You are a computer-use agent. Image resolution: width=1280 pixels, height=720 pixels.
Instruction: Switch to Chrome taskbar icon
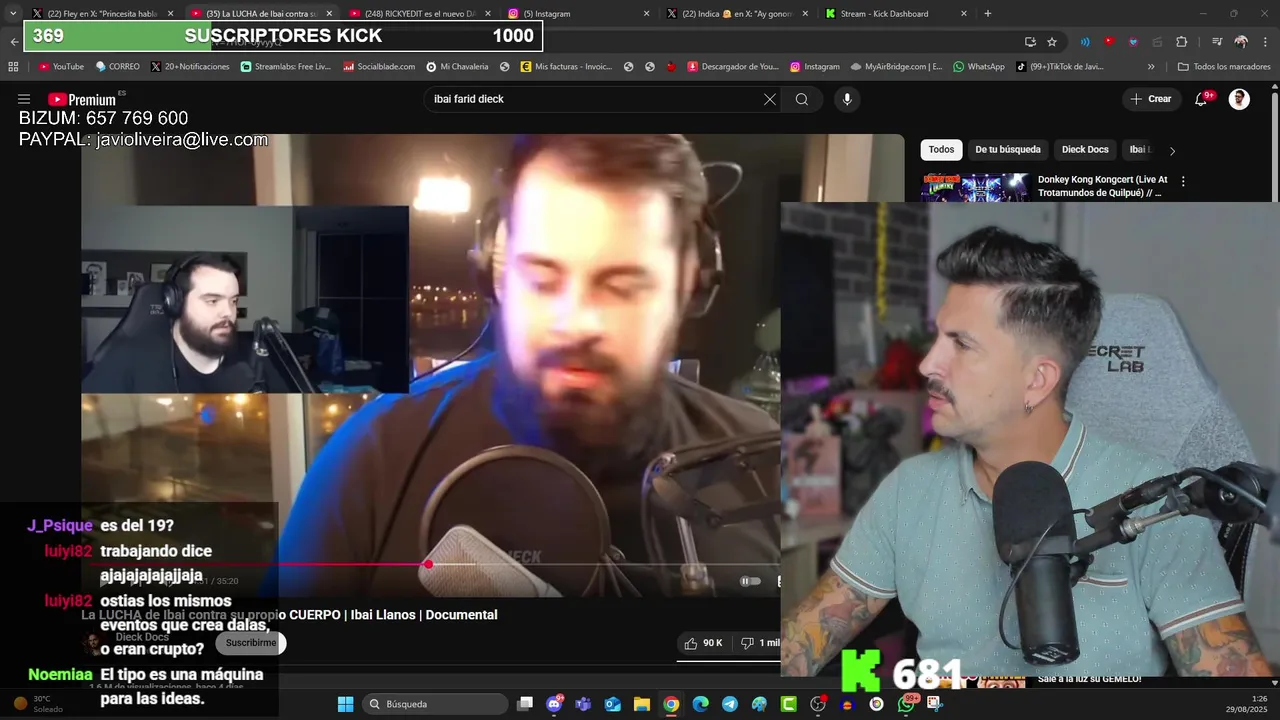(671, 704)
